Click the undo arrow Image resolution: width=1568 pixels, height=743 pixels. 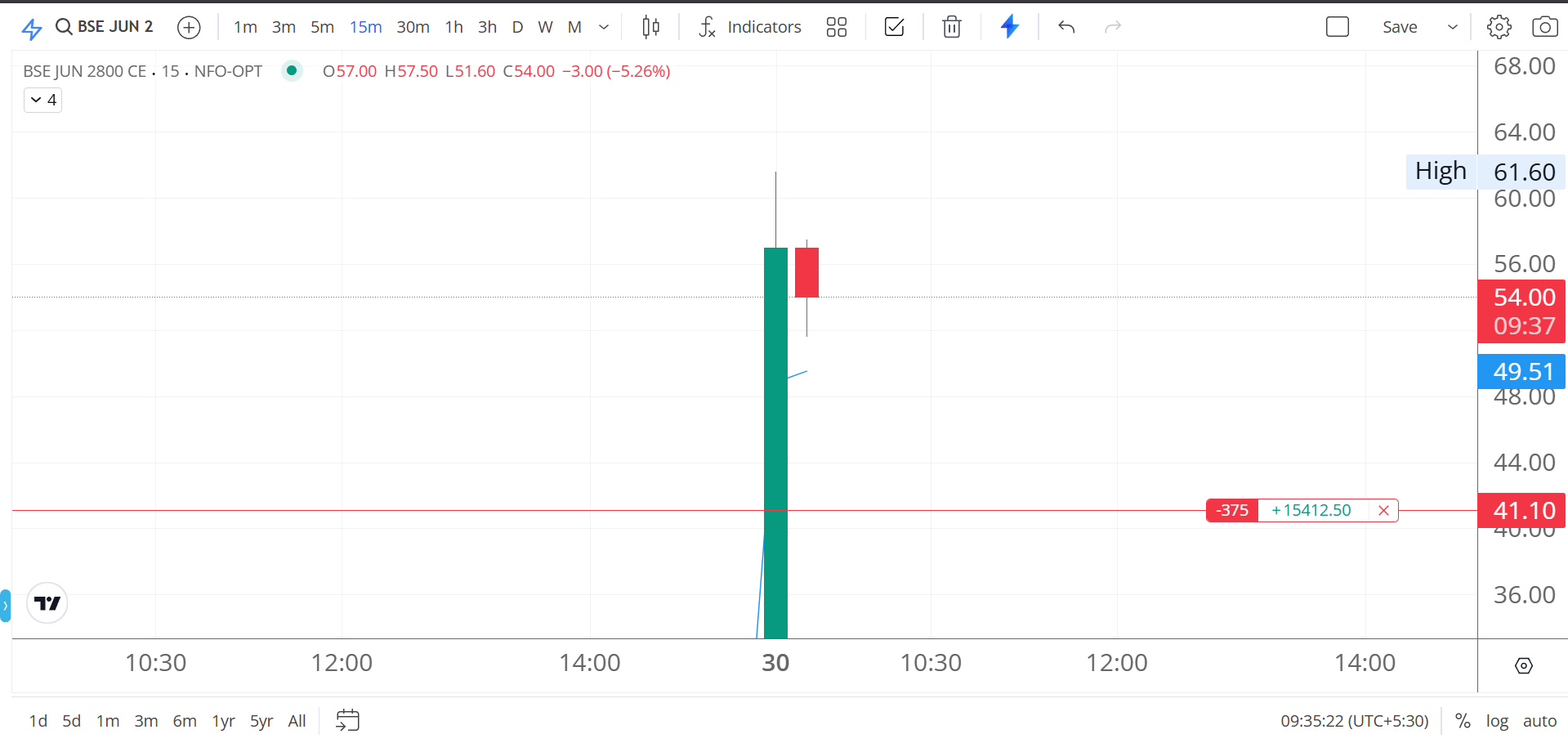pos(1066,28)
